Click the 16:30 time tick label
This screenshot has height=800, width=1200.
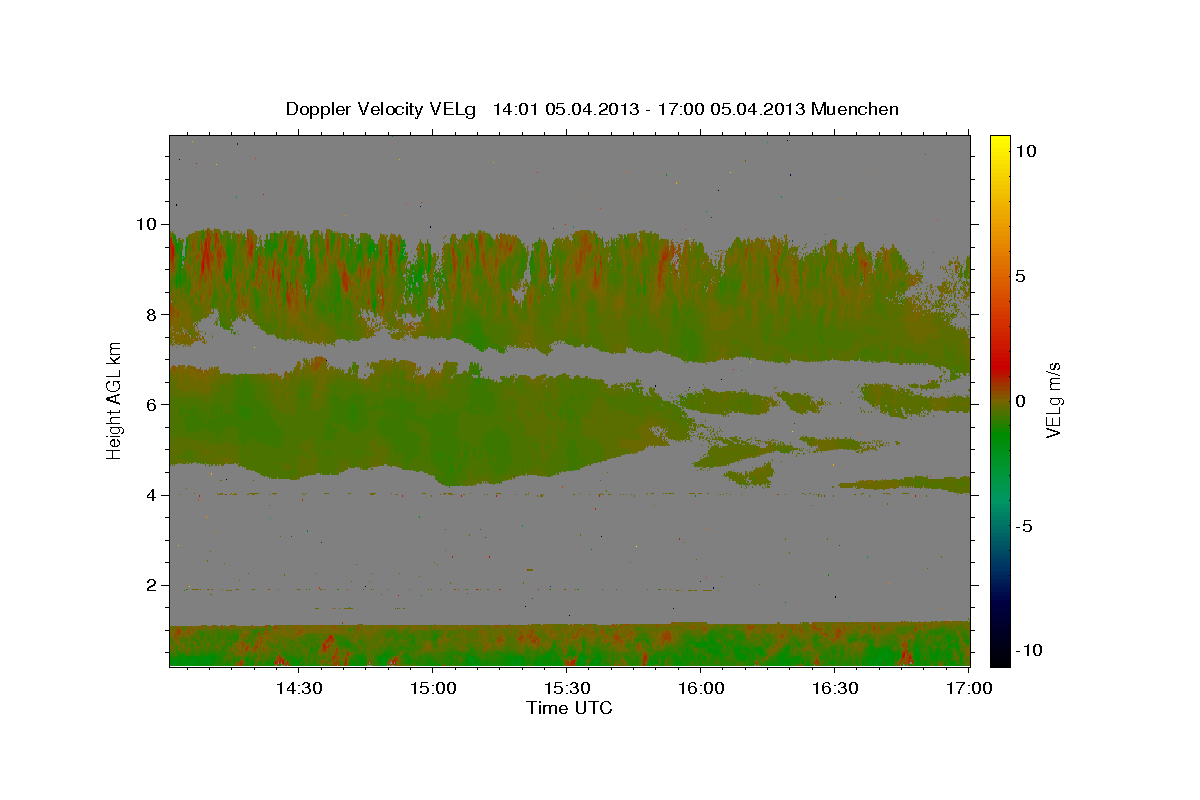click(x=835, y=689)
